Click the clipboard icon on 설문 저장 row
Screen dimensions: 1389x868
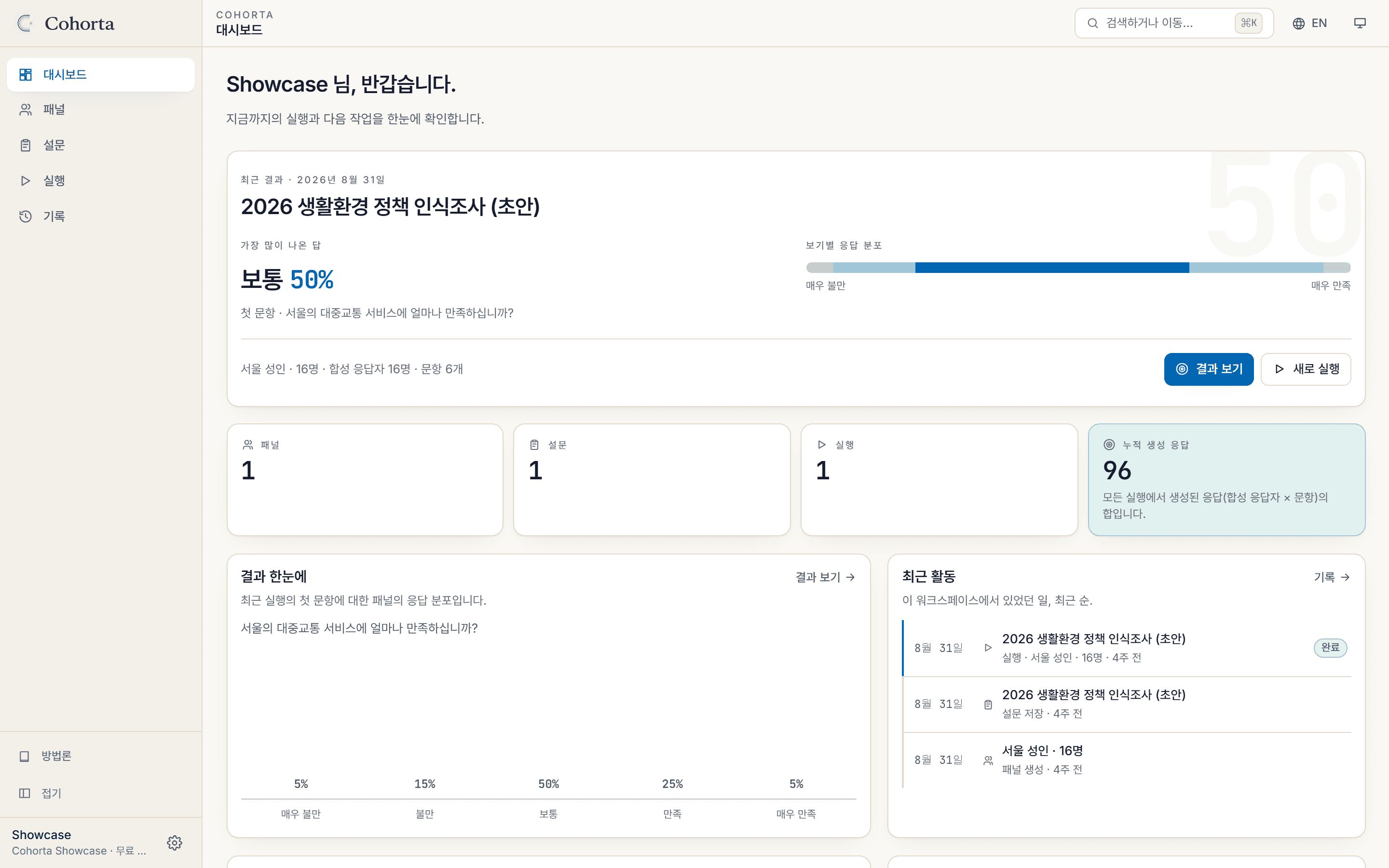(x=988, y=705)
